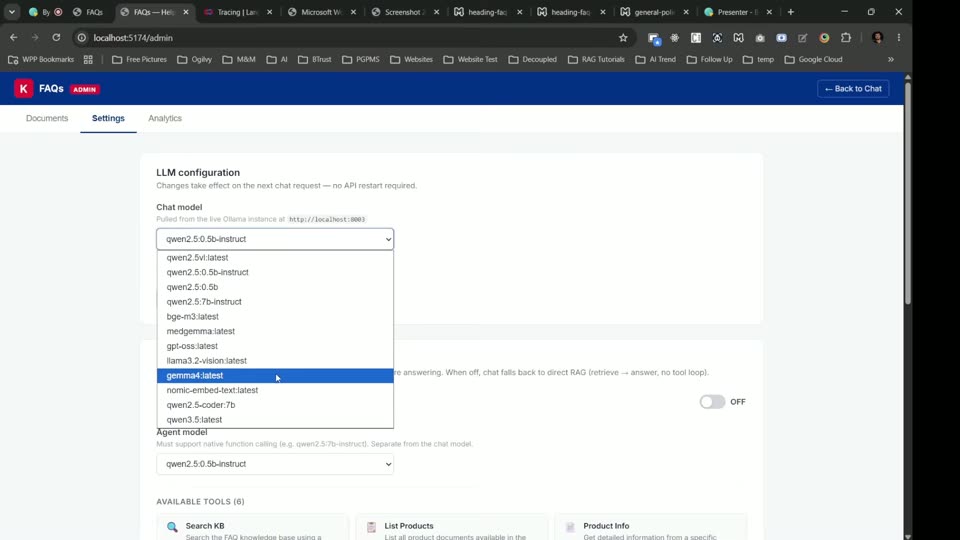
Task: Select qwen2.5:0.5b-instruct list option
Action: [275, 272]
